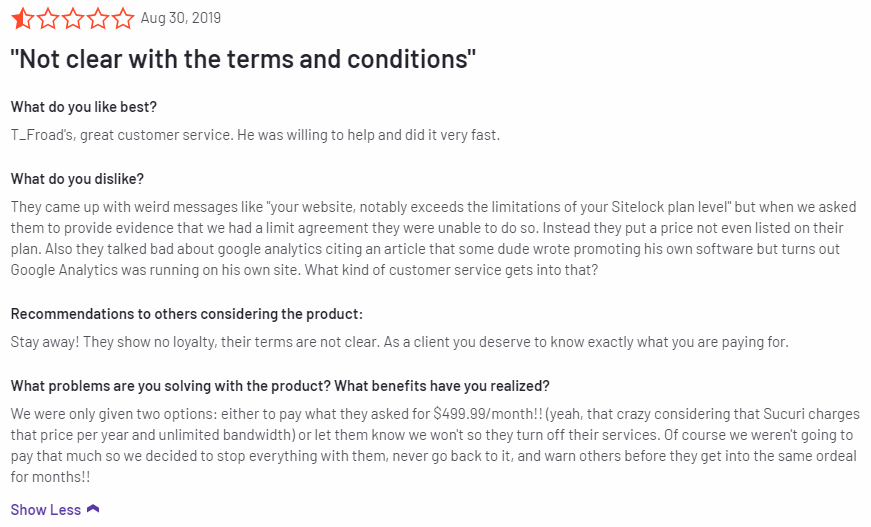
Task: Click the line mentioning Sucuri charges
Action: [435, 414]
